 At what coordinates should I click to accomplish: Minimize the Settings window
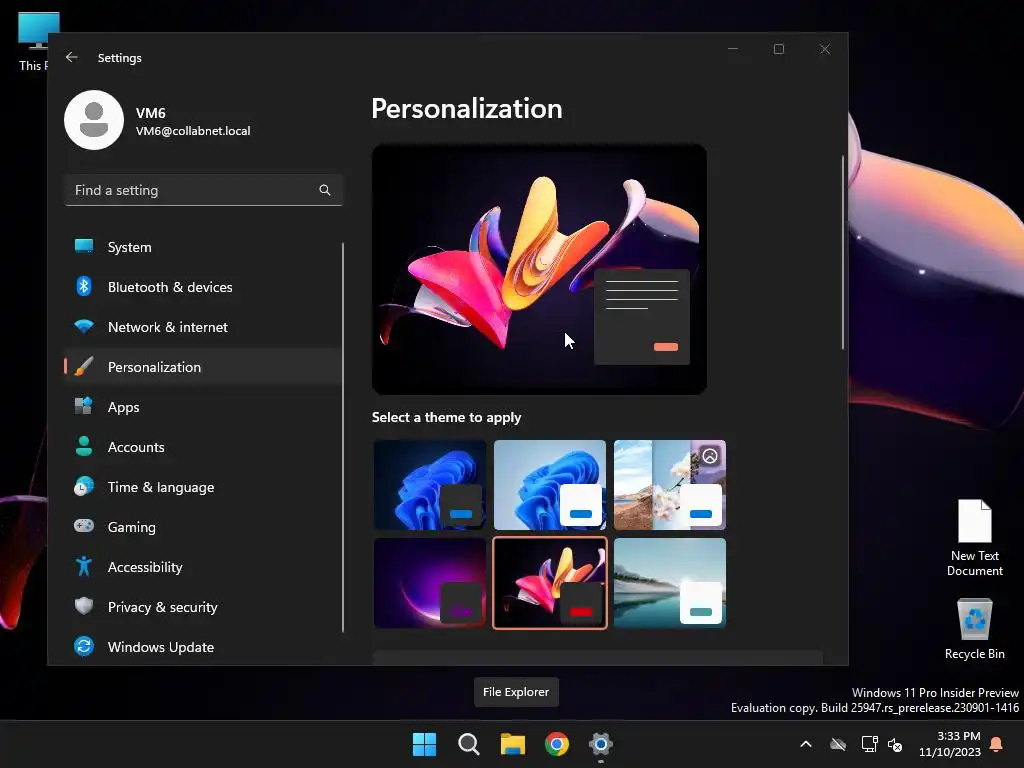click(733, 49)
